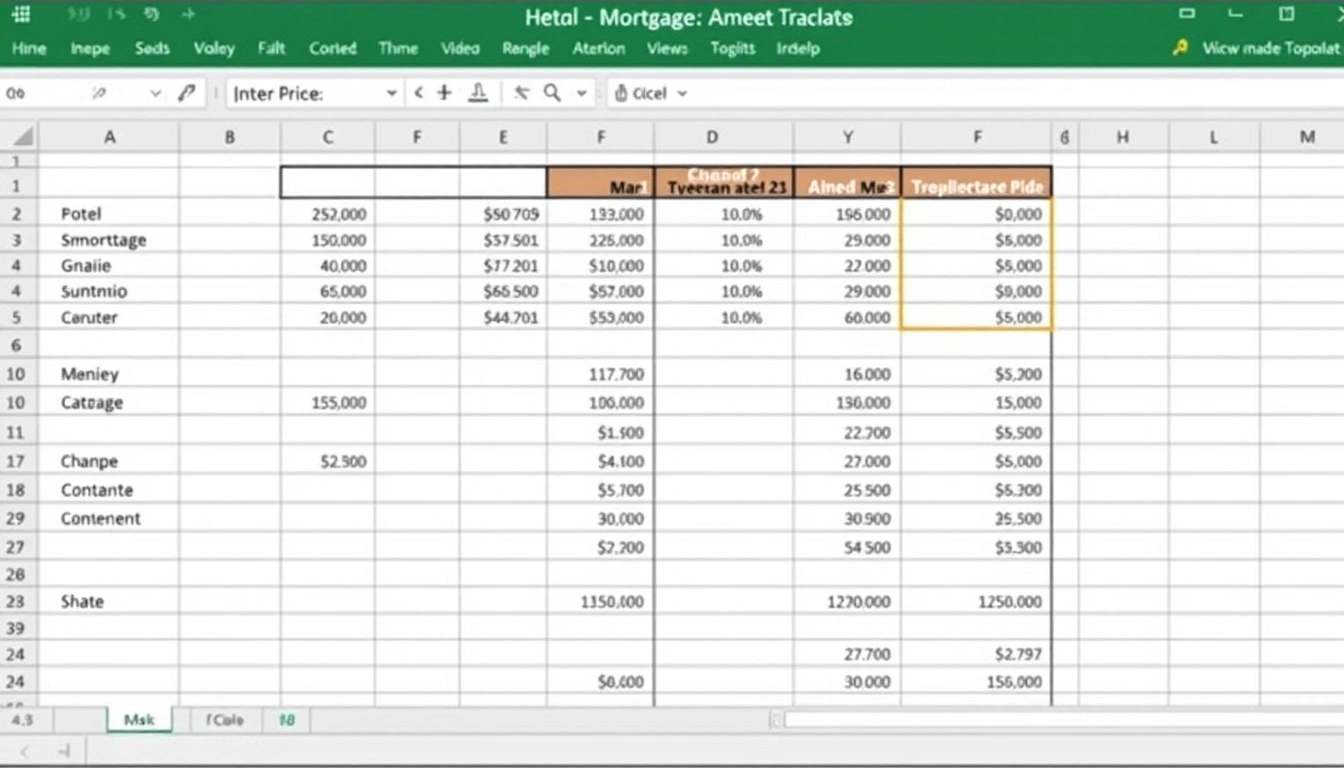Select the Potel cell
The width and height of the screenshot is (1344, 768).
pyautogui.click(x=109, y=214)
